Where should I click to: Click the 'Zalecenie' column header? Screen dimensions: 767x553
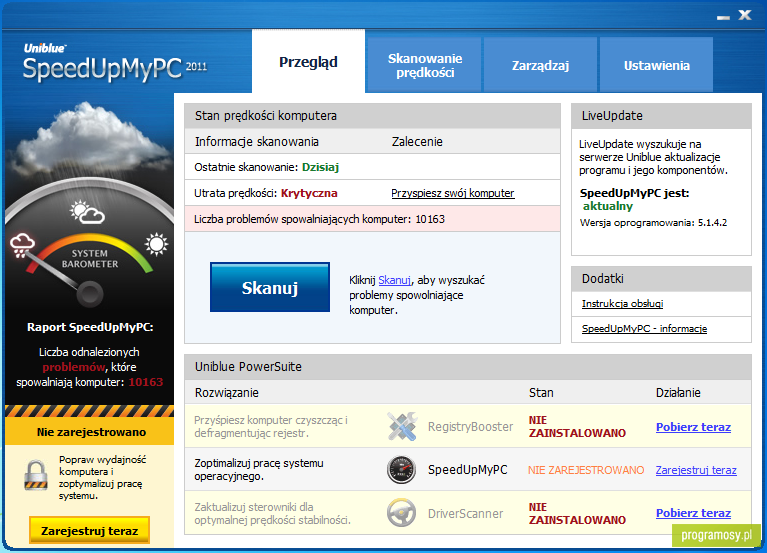coord(417,142)
